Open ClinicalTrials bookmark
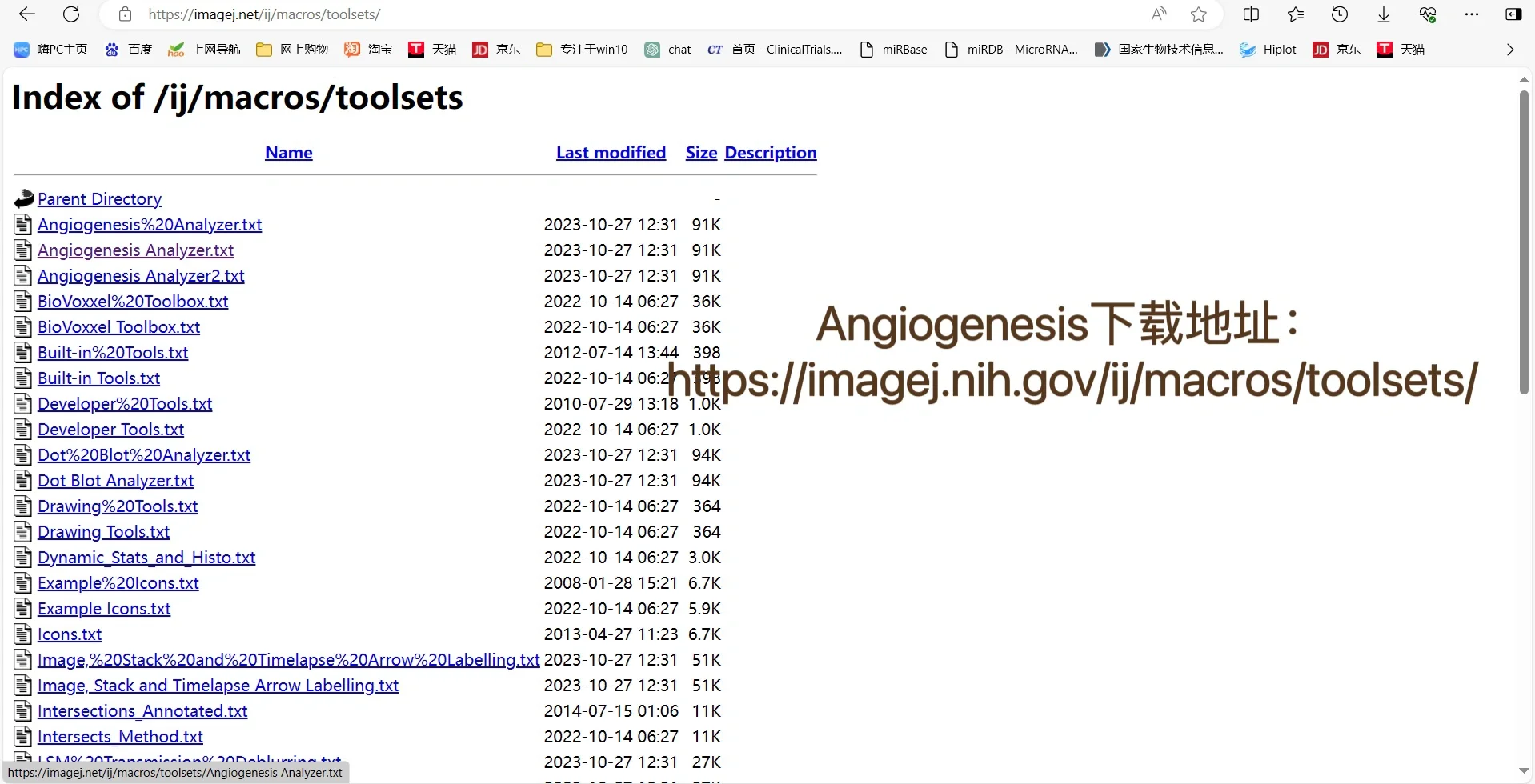The width and height of the screenshot is (1535, 784). 775,50
